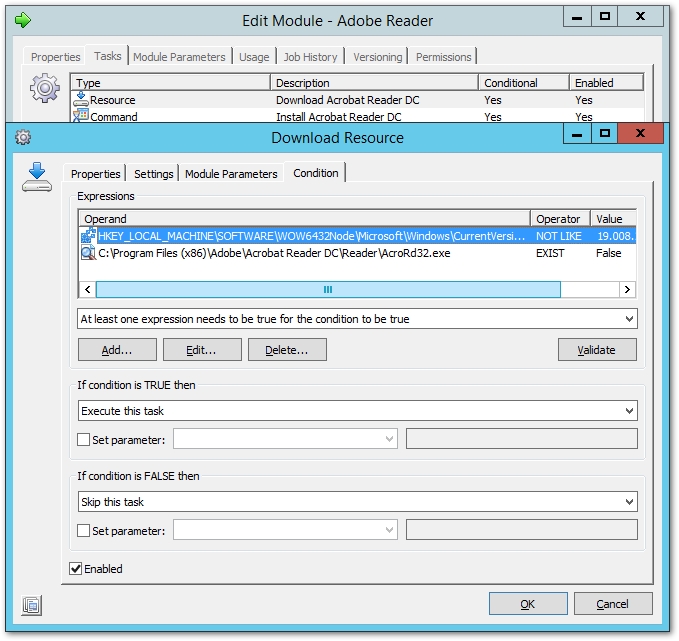Select the AcroRd32.exe expression row
Viewport: 679px width, 641px height.
tap(358, 253)
